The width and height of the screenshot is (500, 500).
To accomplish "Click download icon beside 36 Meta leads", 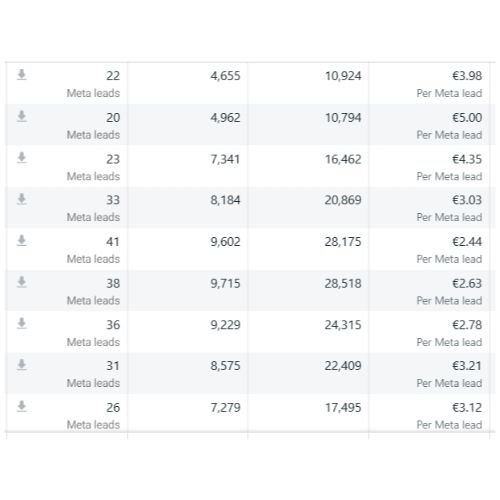I will [22, 324].
